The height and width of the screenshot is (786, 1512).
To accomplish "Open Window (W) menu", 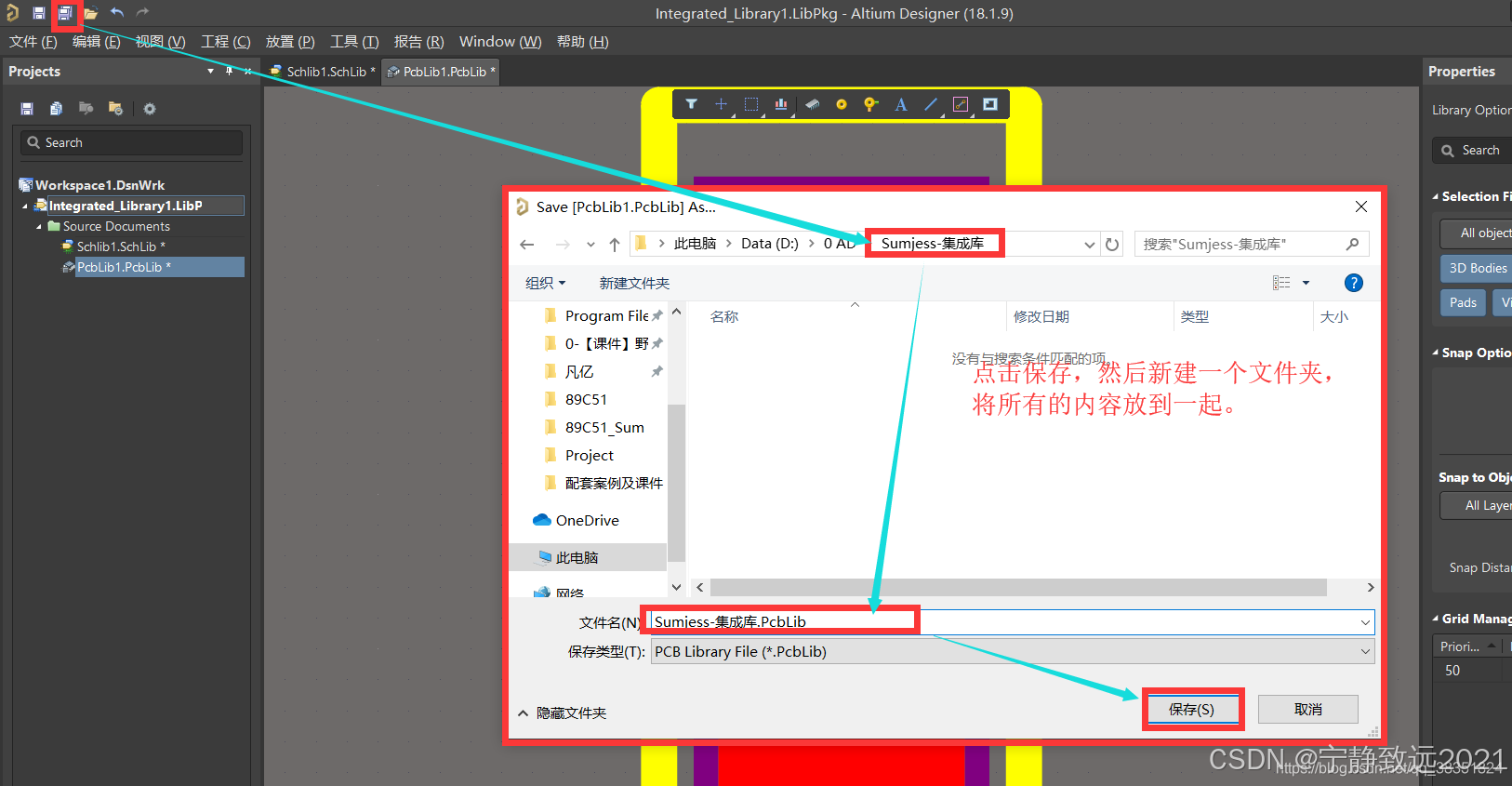I will pos(500,42).
